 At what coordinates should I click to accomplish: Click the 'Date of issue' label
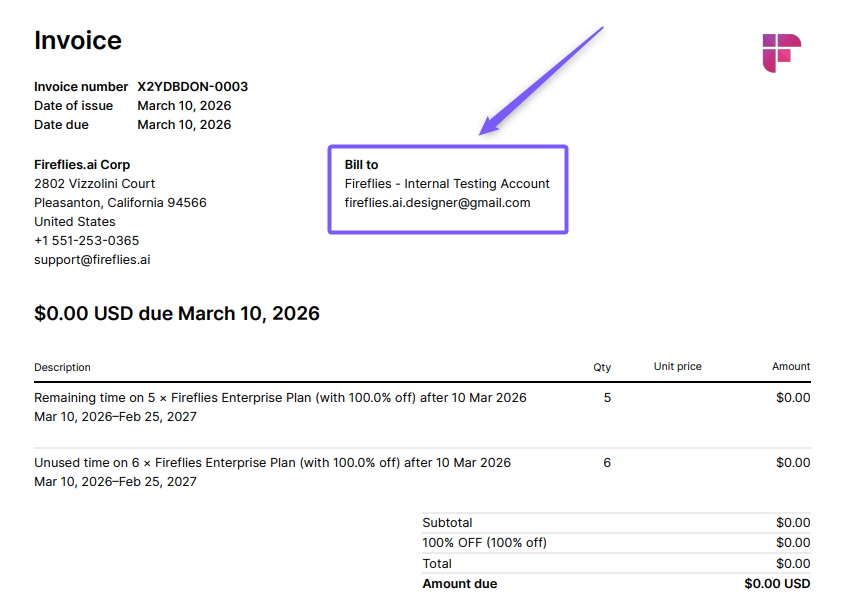pos(74,106)
